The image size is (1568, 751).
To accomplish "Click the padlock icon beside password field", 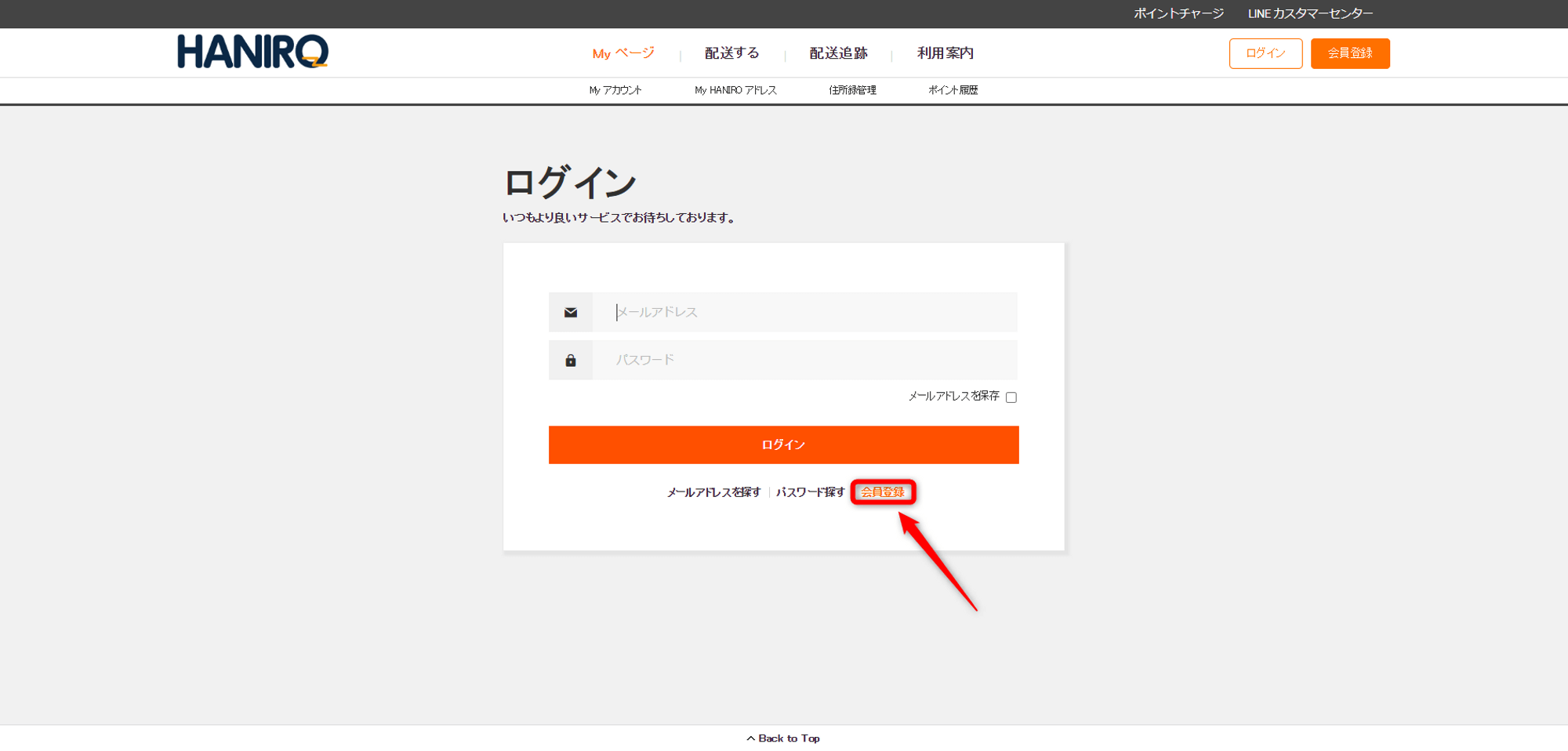I will click(x=571, y=361).
